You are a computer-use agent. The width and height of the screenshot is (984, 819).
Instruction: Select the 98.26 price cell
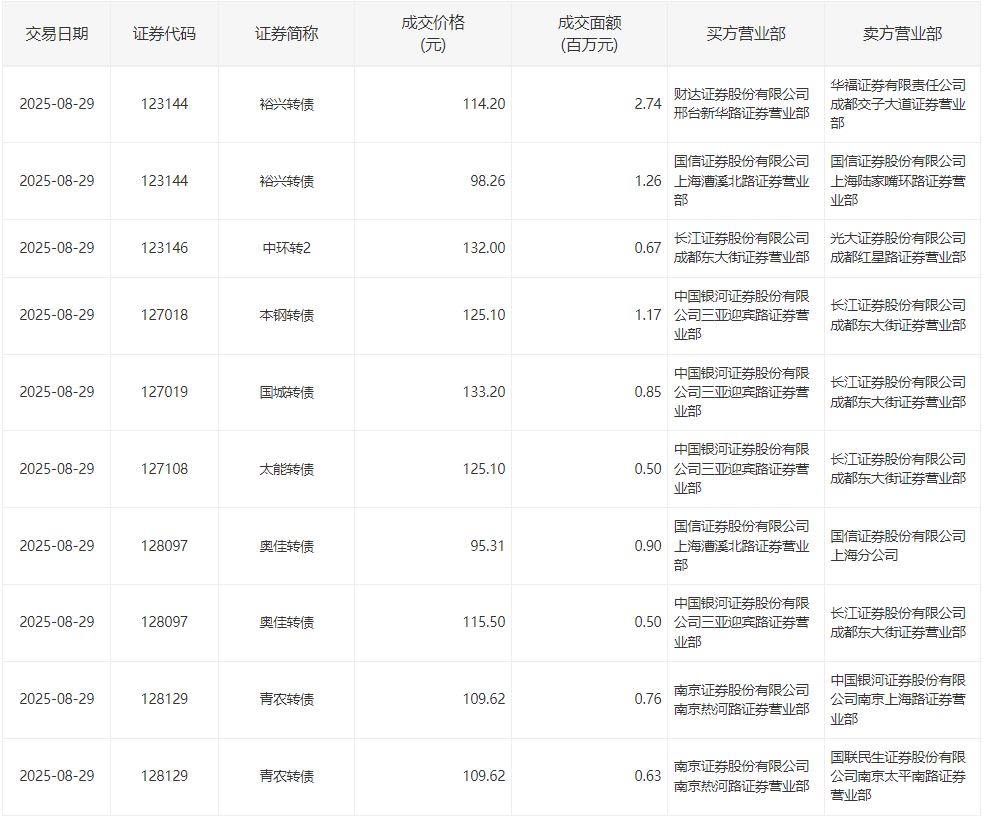tap(486, 181)
